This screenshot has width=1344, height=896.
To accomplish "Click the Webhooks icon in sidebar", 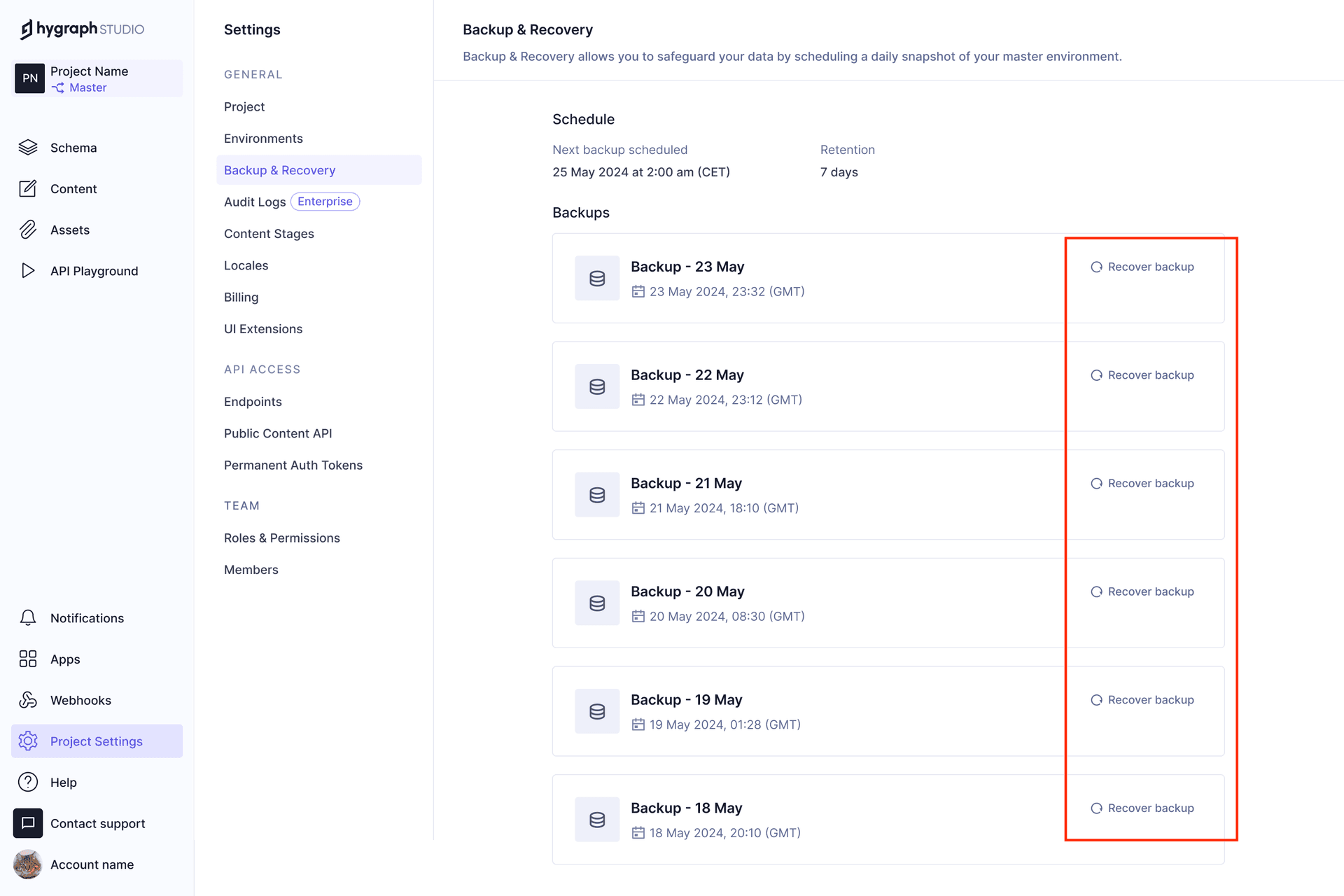I will click(x=28, y=700).
